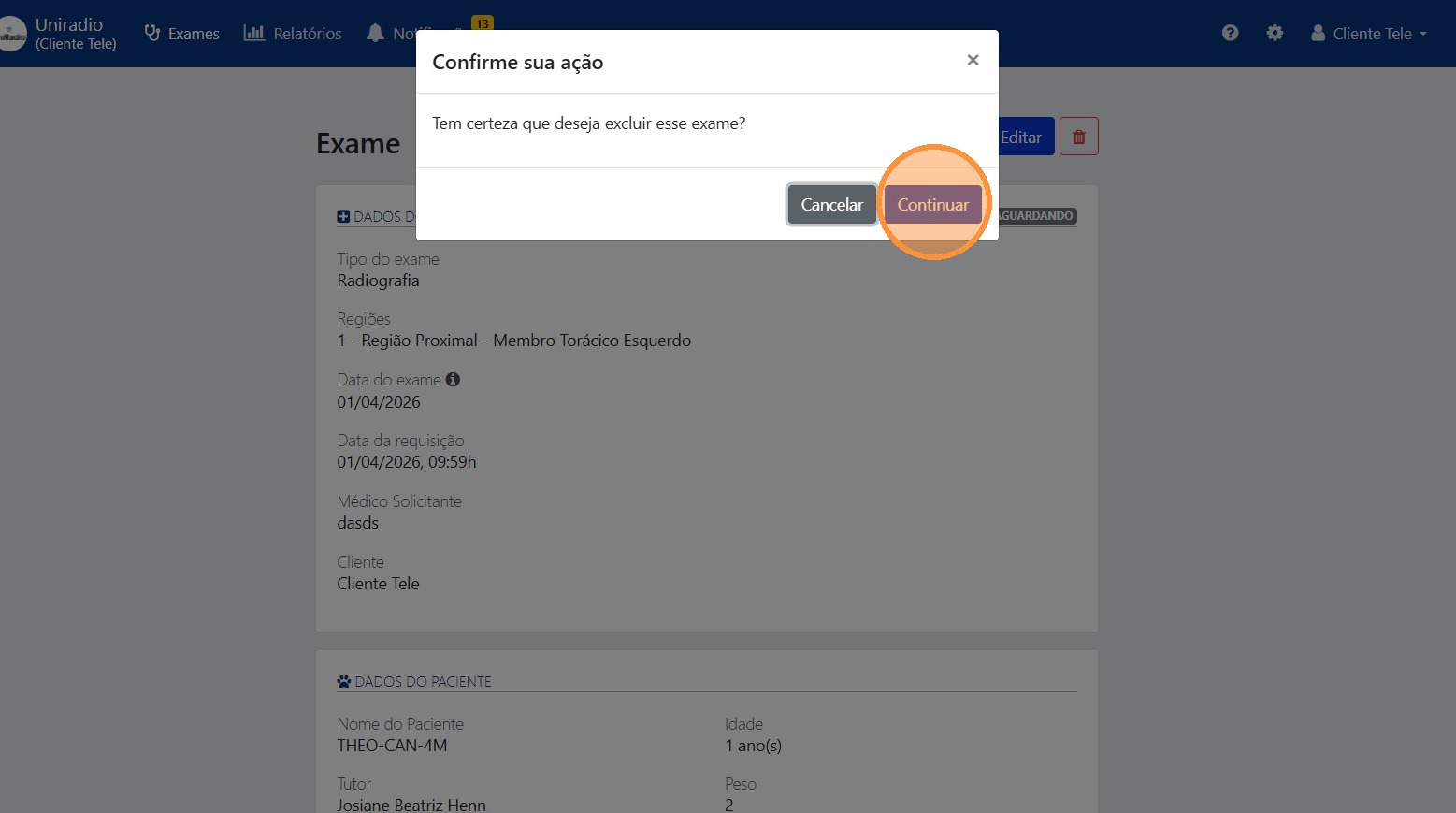Open the Notificações bell icon
Screen dimensions: 1456x813
pyautogui.click(x=374, y=33)
